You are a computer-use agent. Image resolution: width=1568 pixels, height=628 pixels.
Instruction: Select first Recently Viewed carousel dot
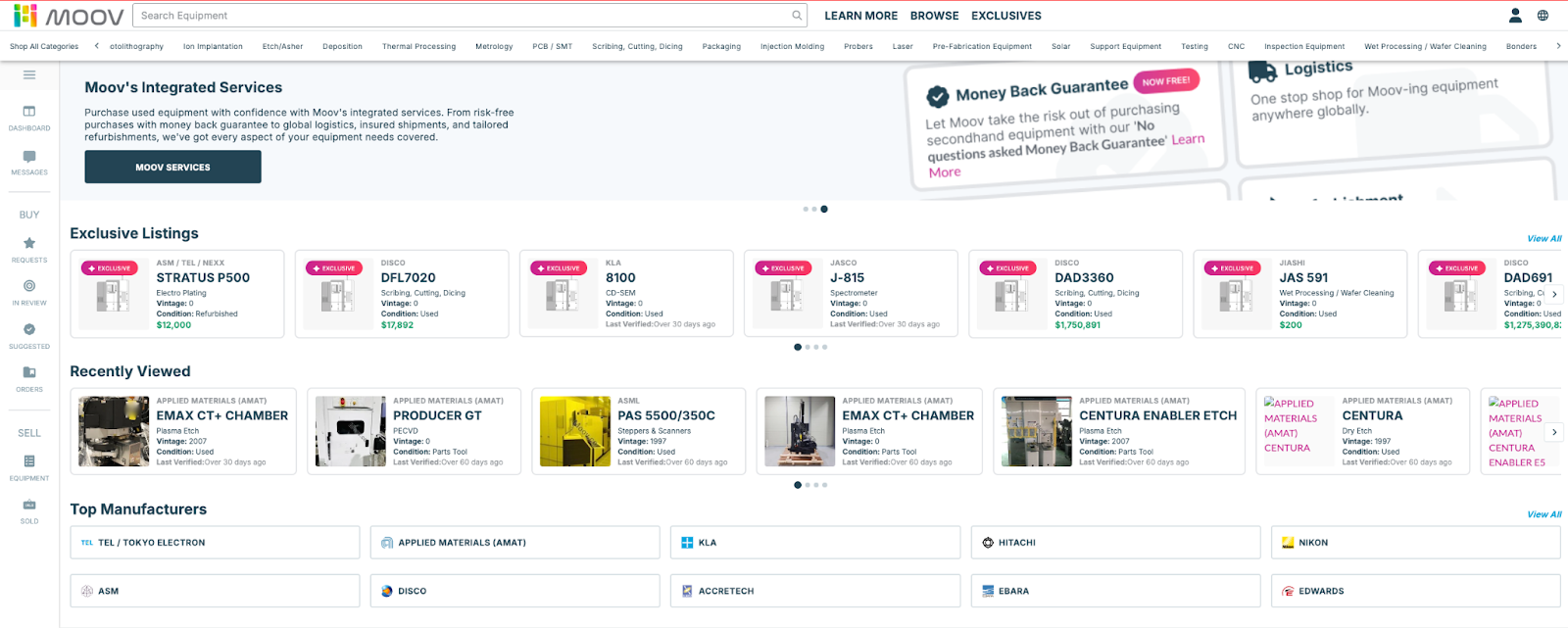tap(798, 485)
